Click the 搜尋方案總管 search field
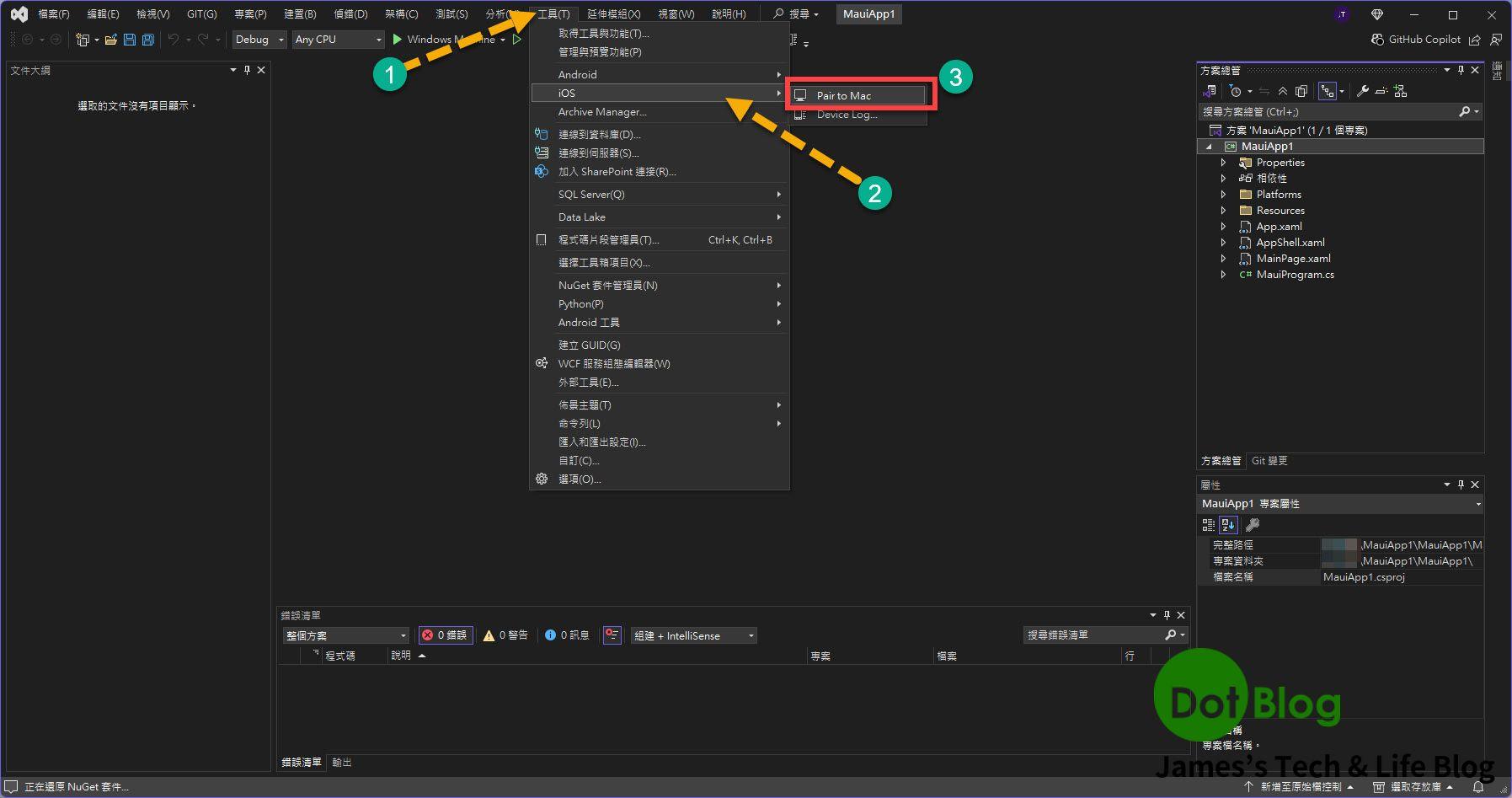 coord(1339,112)
